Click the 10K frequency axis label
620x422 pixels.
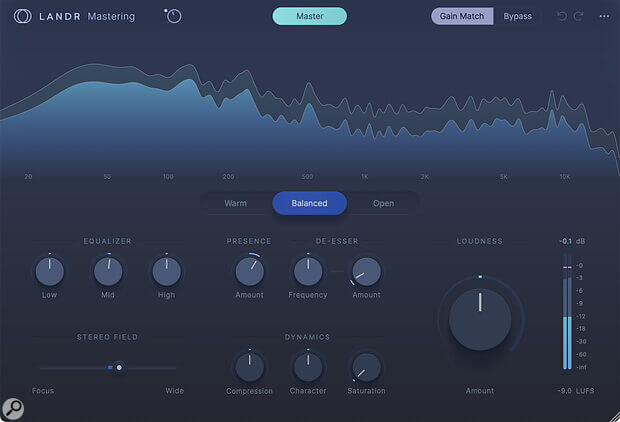(565, 177)
